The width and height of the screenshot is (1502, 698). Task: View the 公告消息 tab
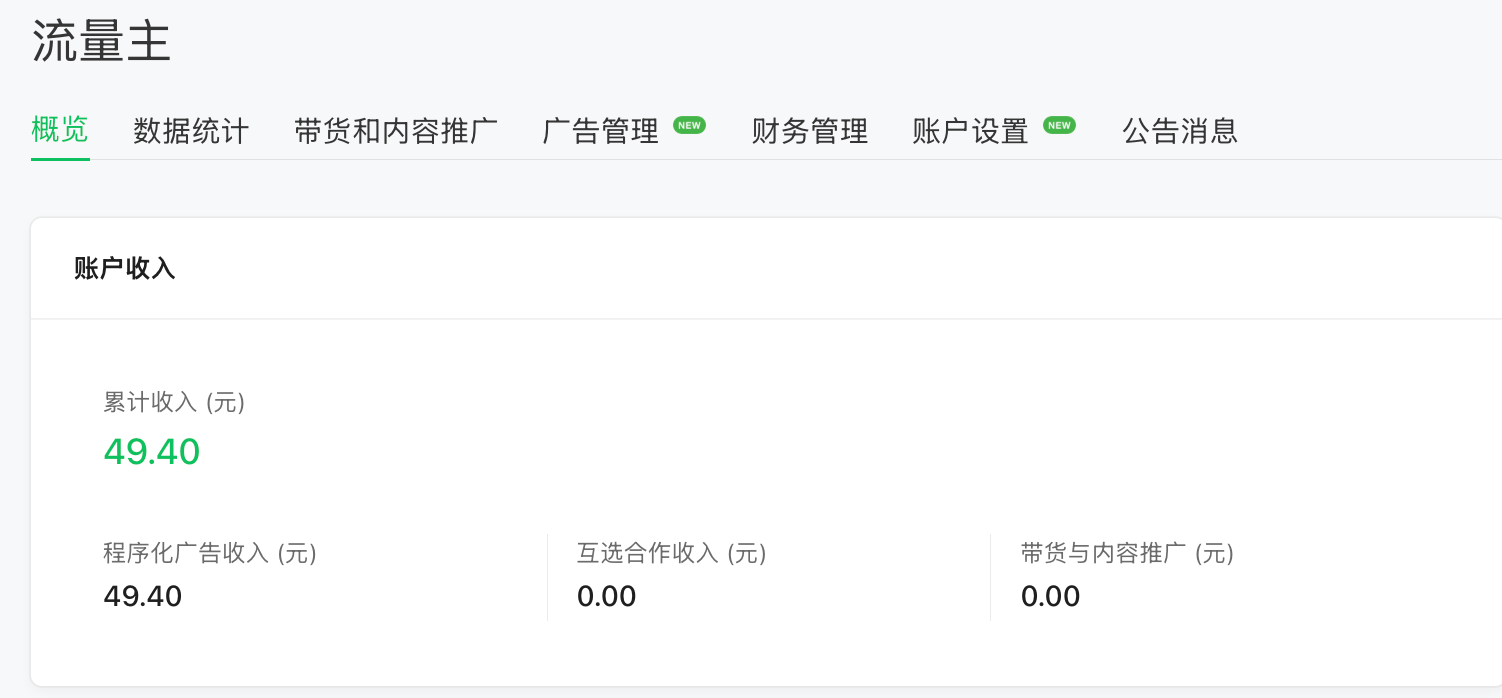tap(1180, 131)
